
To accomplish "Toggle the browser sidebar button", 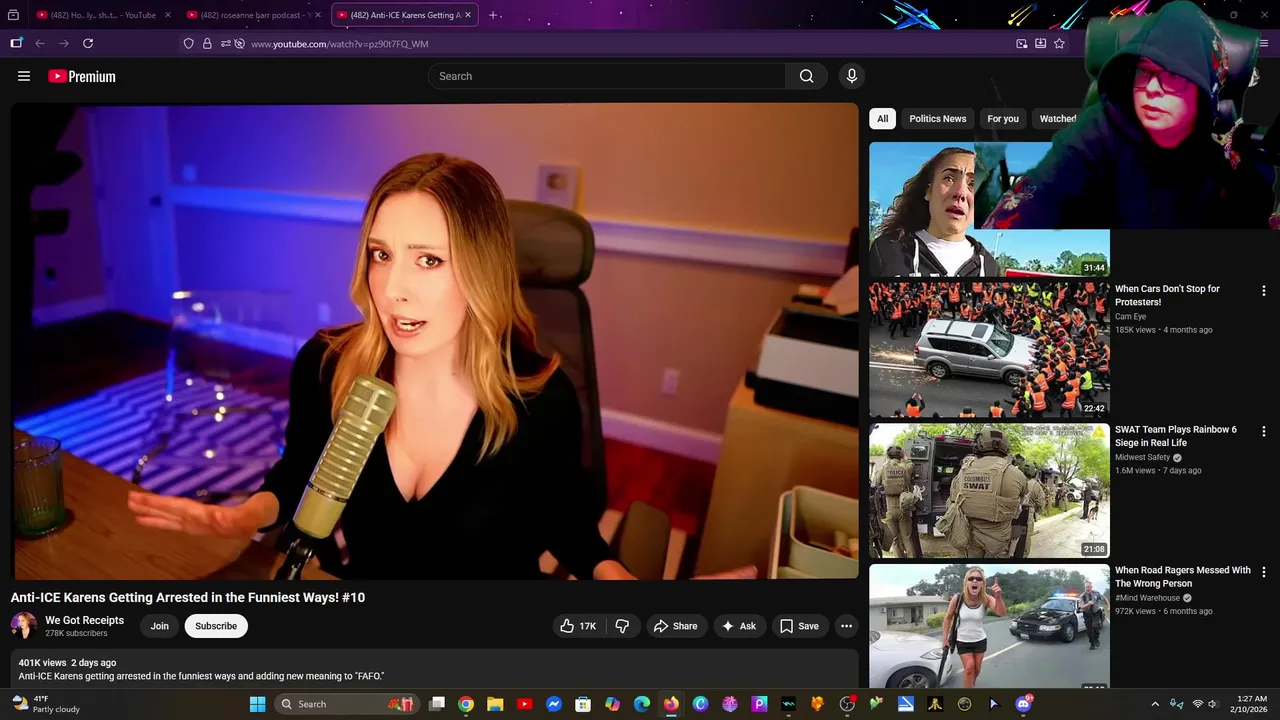I will [16, 44].
